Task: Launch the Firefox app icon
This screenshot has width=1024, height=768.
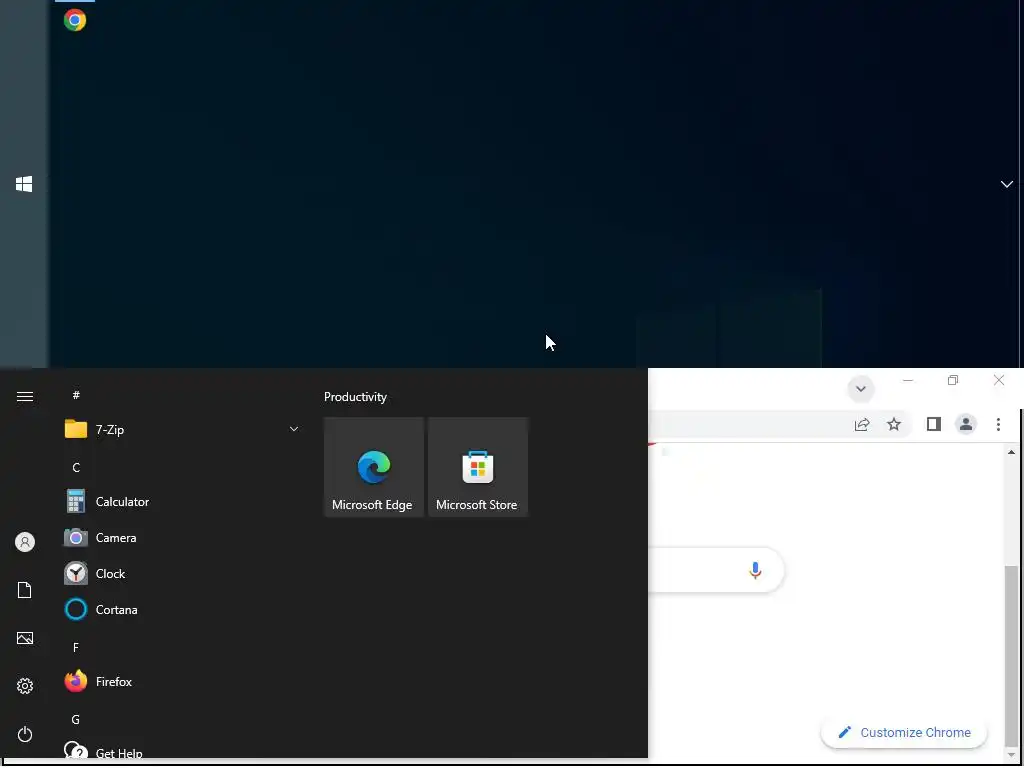Action: coord(76,681)
